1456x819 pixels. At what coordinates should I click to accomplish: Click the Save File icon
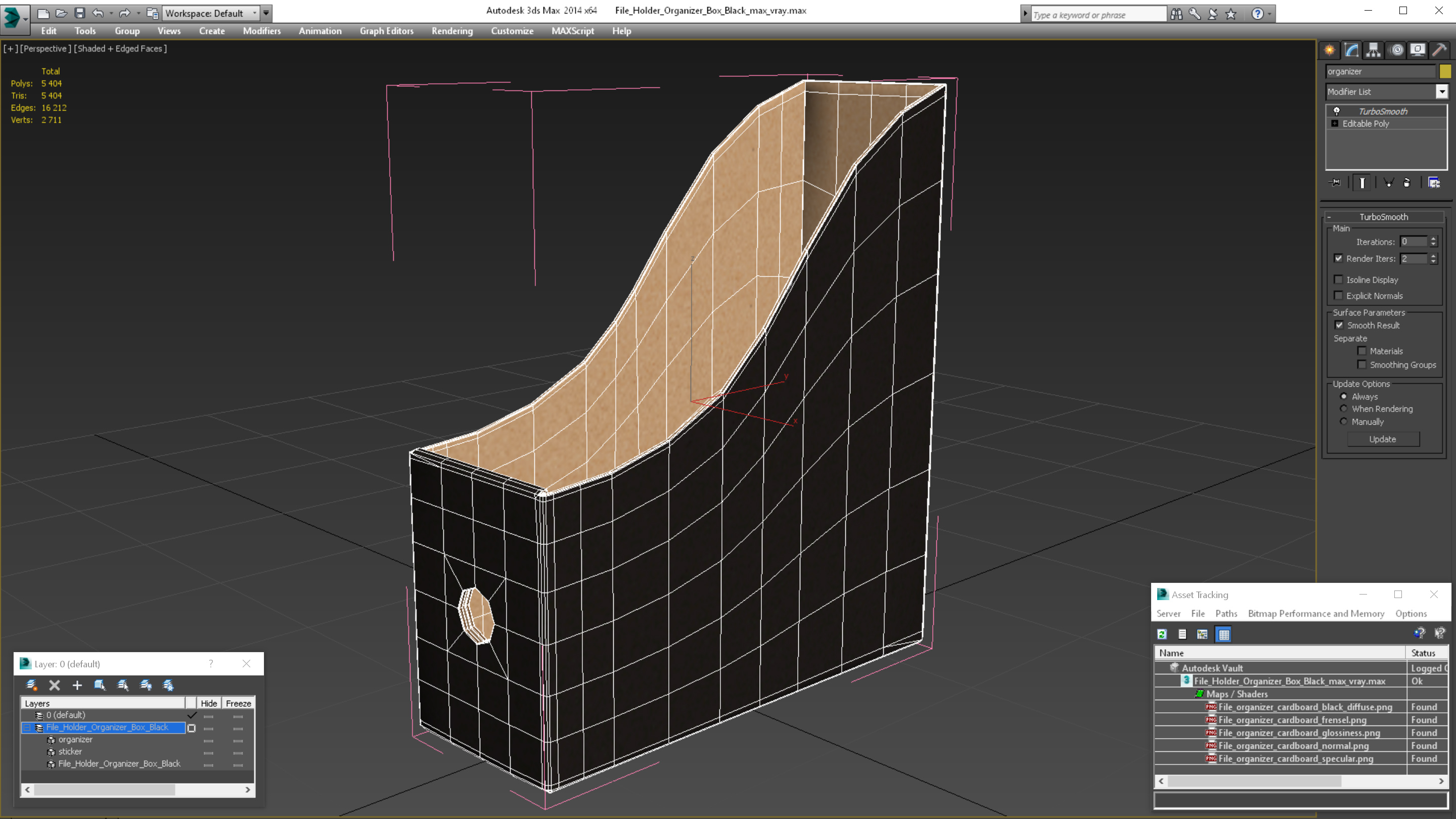(x=80, y=13)
